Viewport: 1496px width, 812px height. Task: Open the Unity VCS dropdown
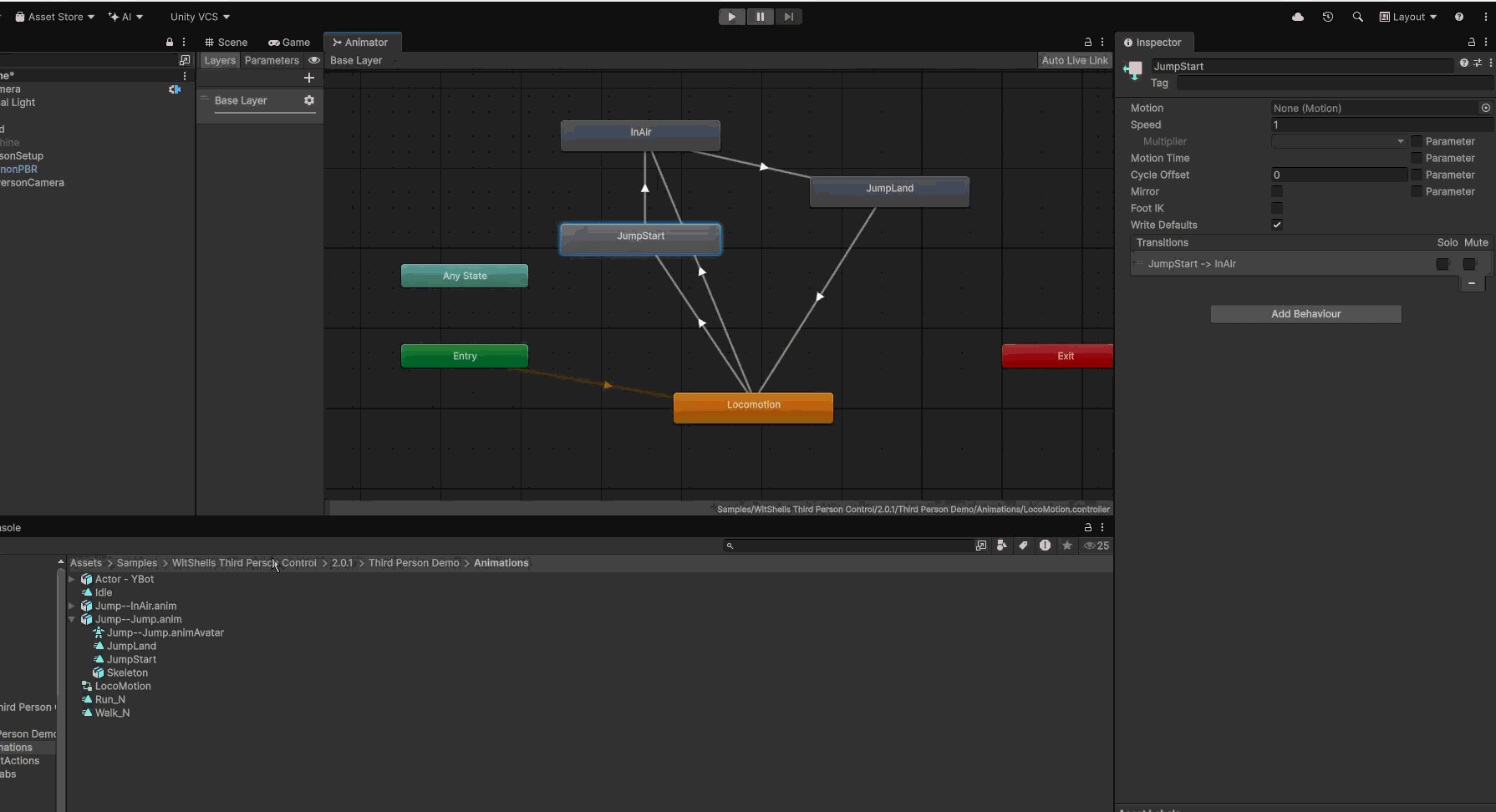click(200, 17)
